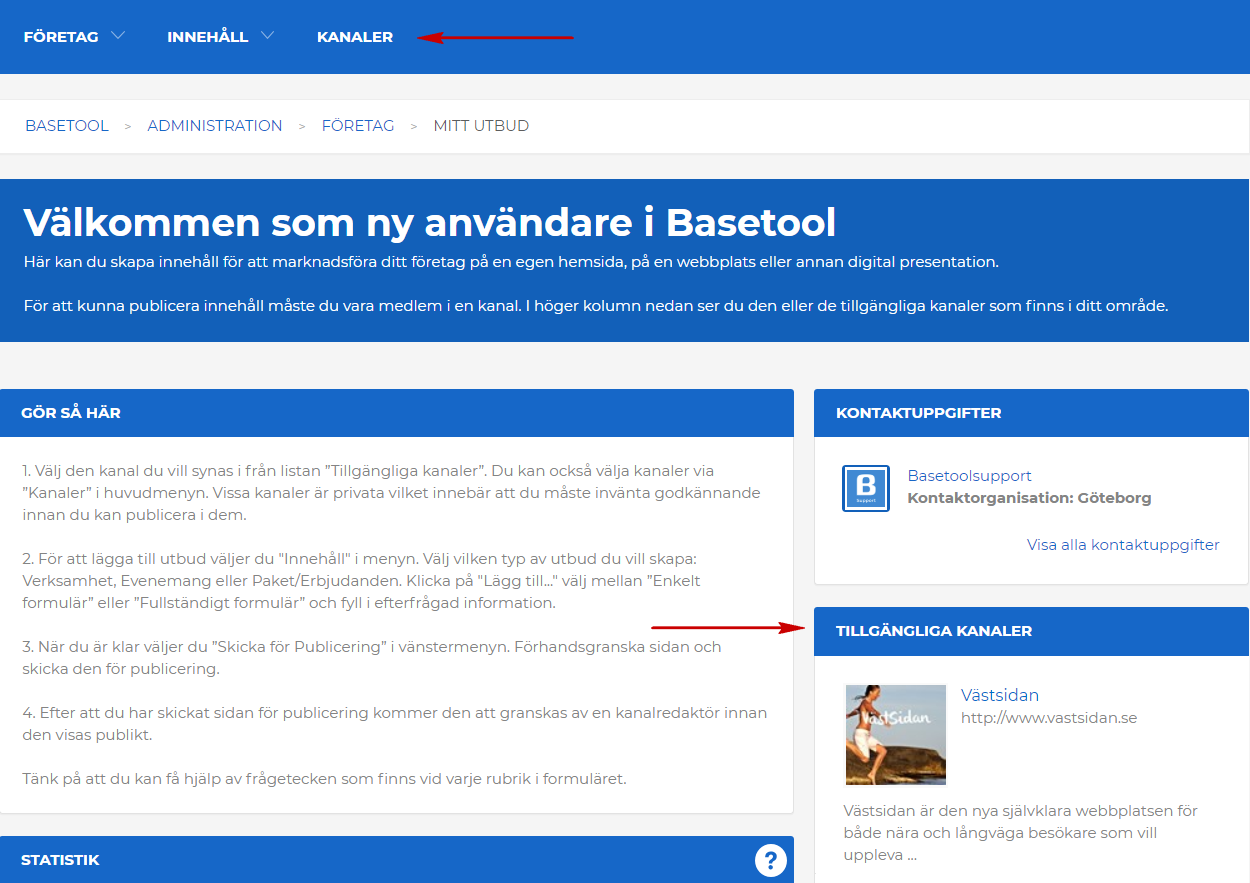Go to KANALER in main menu
Screen dimensions: 1250x883
pos(355,37)
